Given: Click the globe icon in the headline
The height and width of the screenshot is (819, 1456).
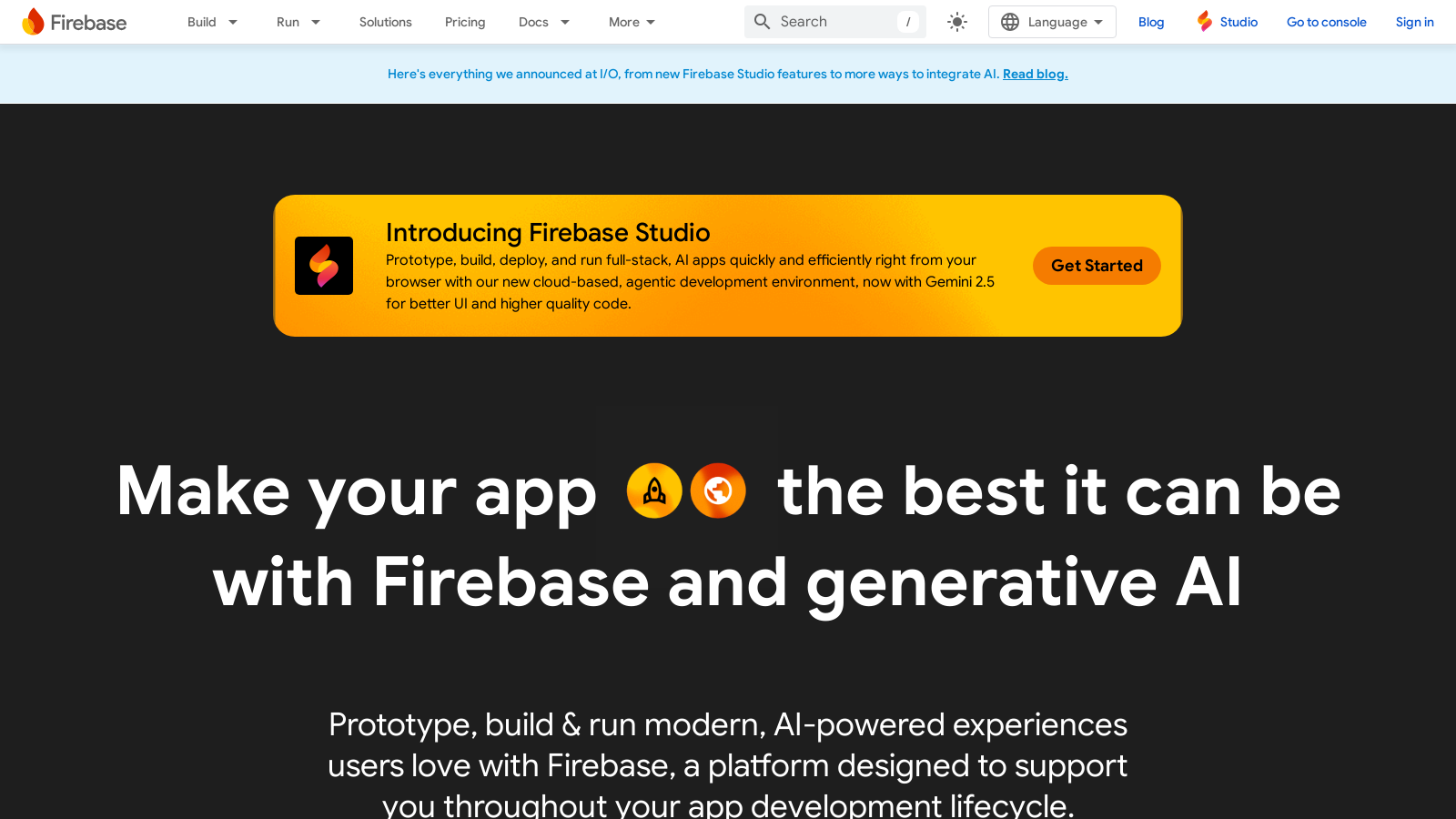Looking at the screenshot, I should pos(718,490).
